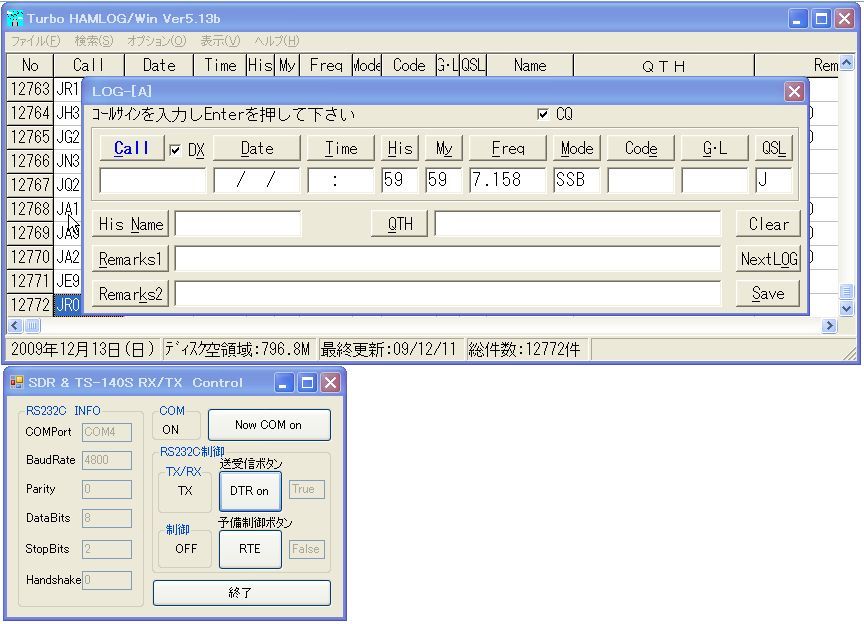Click the DTR on button
Screen dimensions: 864x624
(250, 491)
